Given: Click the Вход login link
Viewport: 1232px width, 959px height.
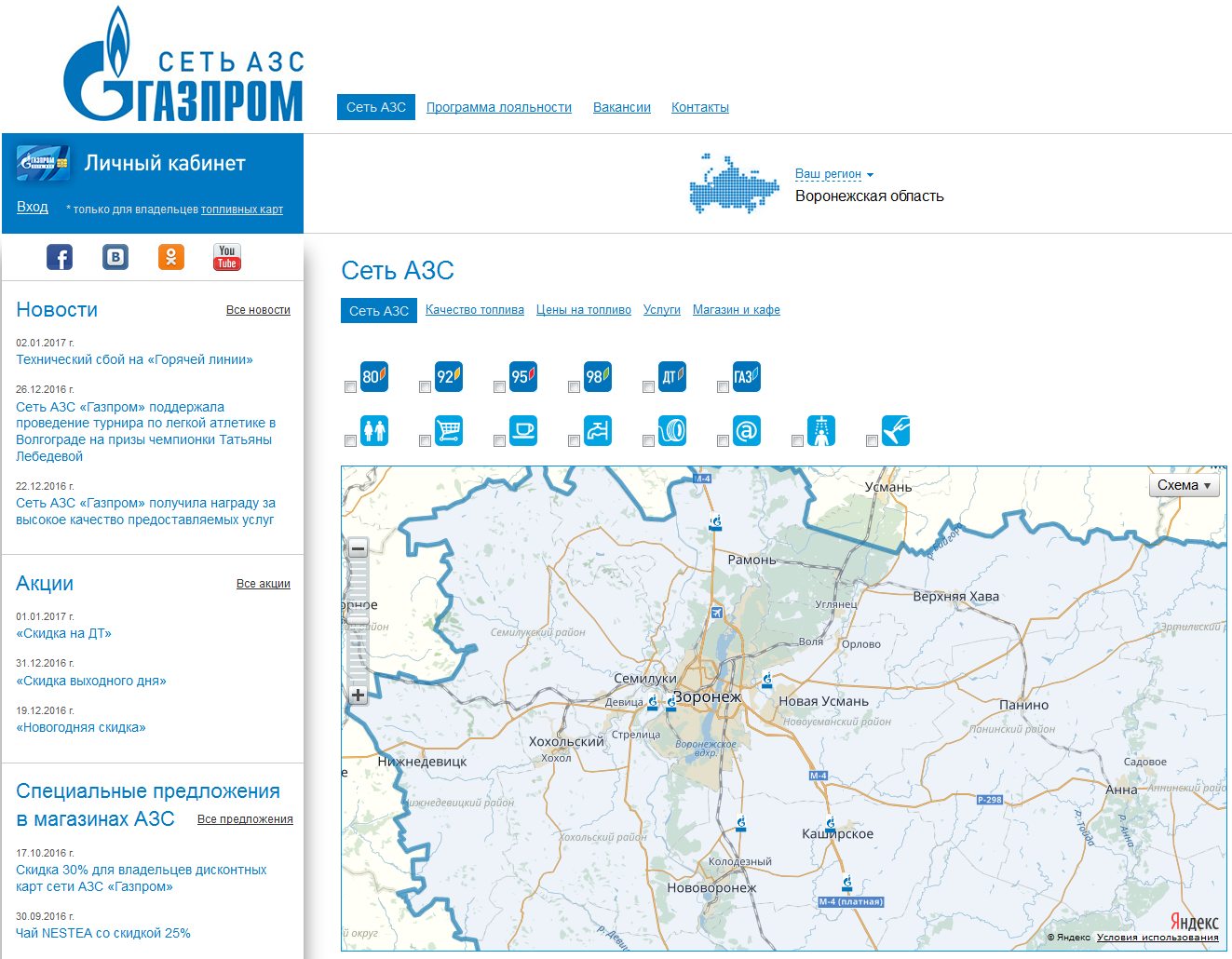Looking at the screenshot, I should 33,207.
